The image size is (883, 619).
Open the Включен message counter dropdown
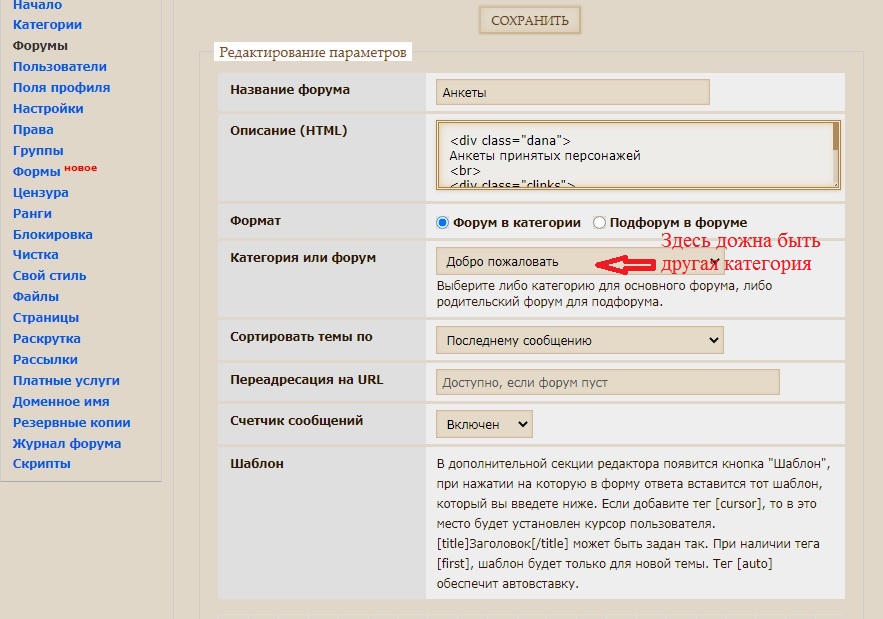coord(484,424)
